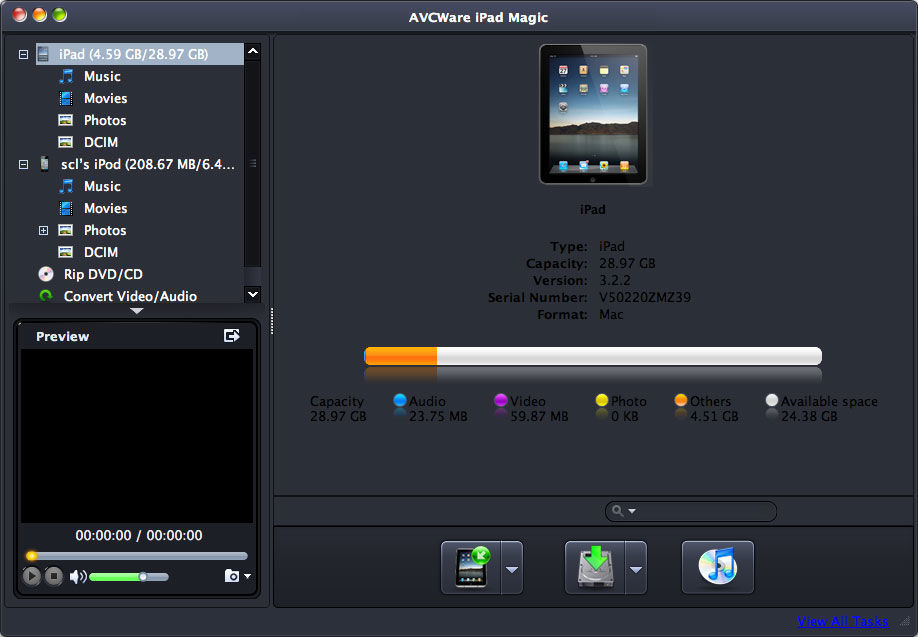Open Music under the iPad
Screen dimensions: 918x637
[102, 77]
